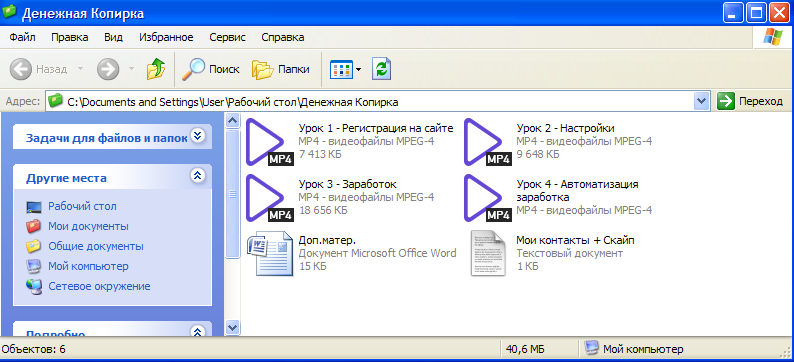Screen dimensions: 794x362
Task: Select file name Урок 1 - Регистрация на сайте
Action: pyautogui.click(x=376, y=128)
